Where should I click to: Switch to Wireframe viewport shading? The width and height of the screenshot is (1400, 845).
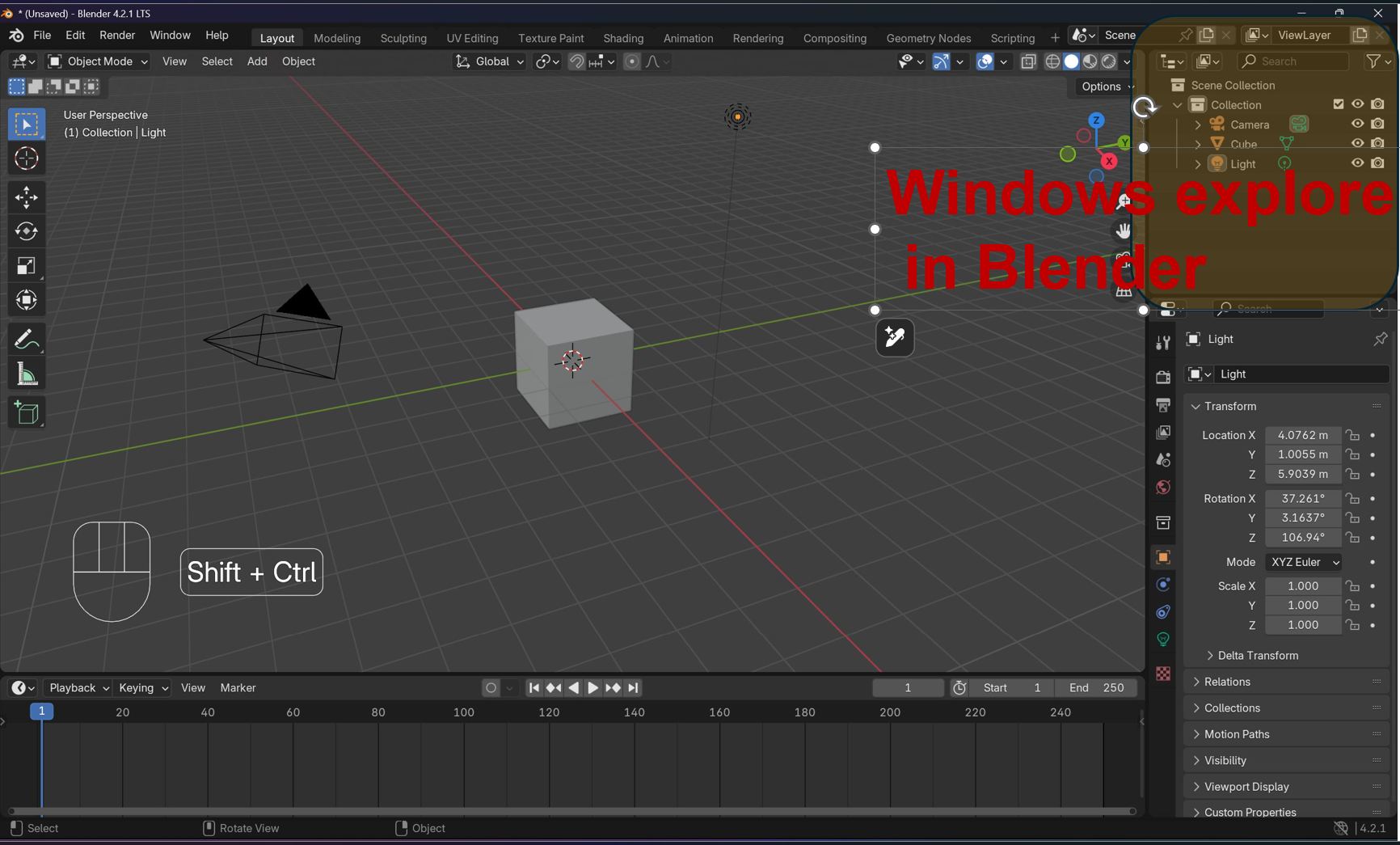coord(1052,61)
